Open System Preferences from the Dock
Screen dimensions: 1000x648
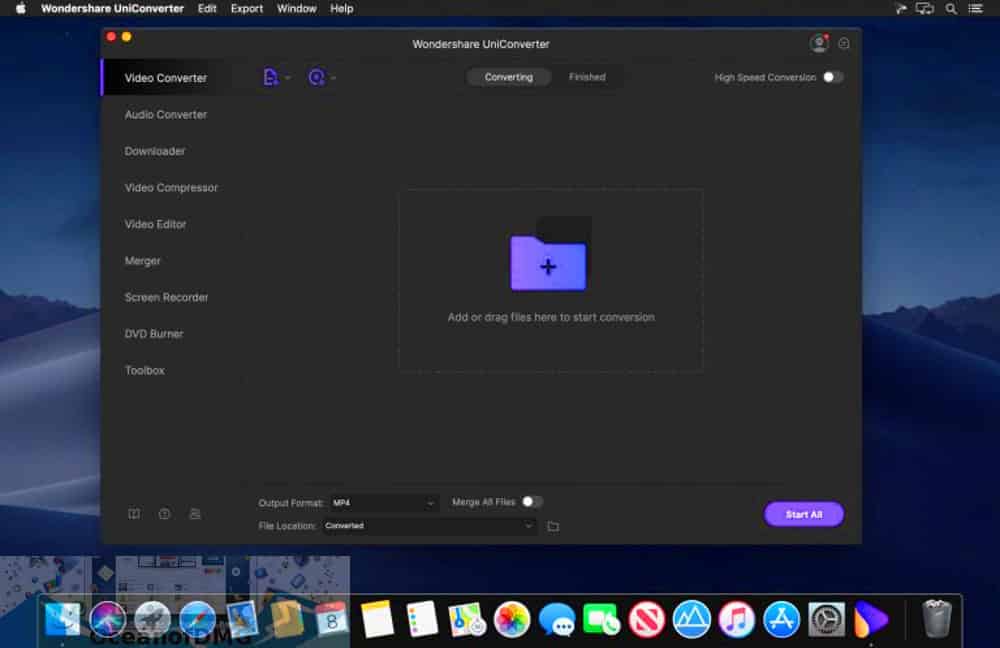827,619
